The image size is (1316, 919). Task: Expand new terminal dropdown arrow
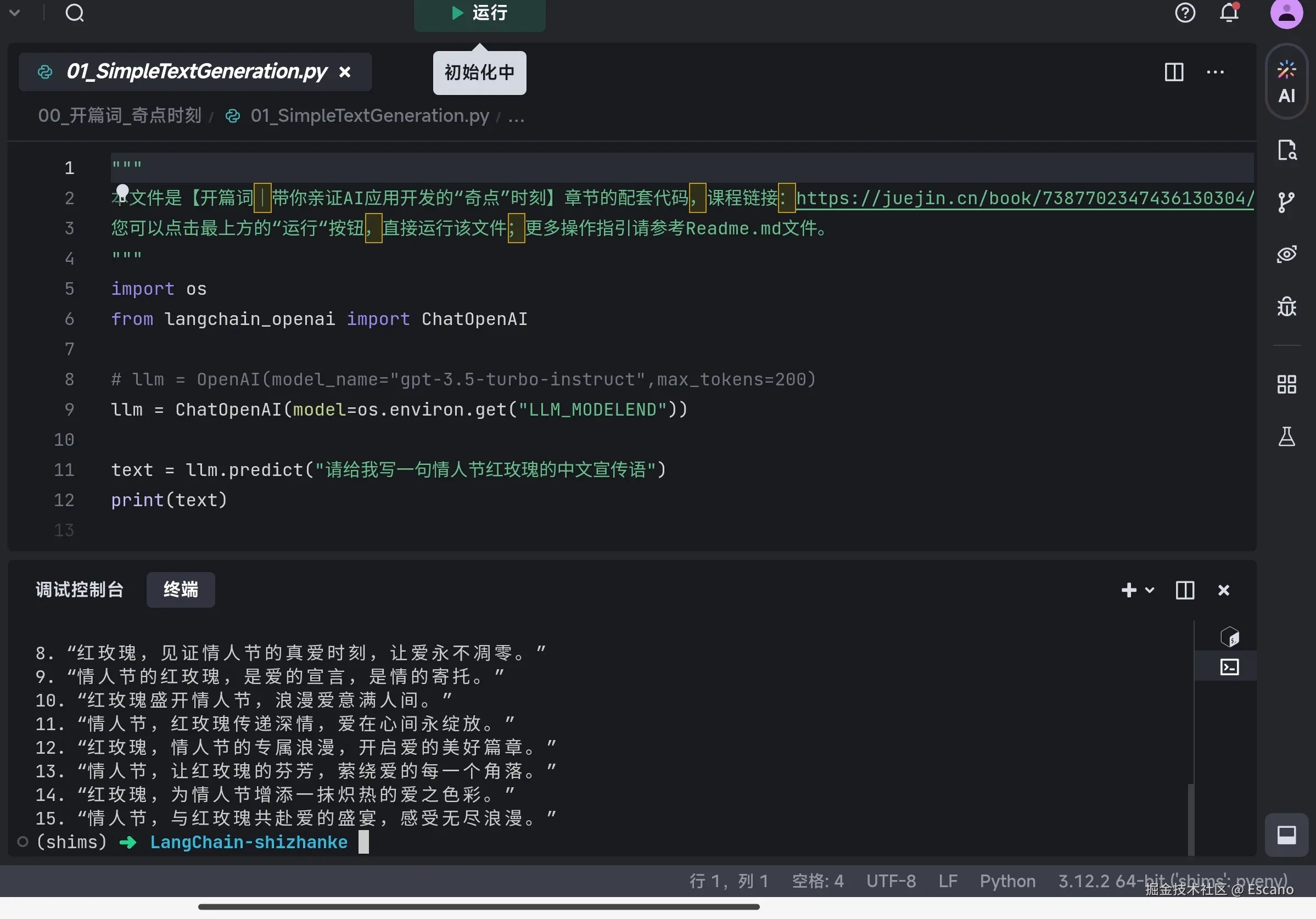tap(1149, 590)
